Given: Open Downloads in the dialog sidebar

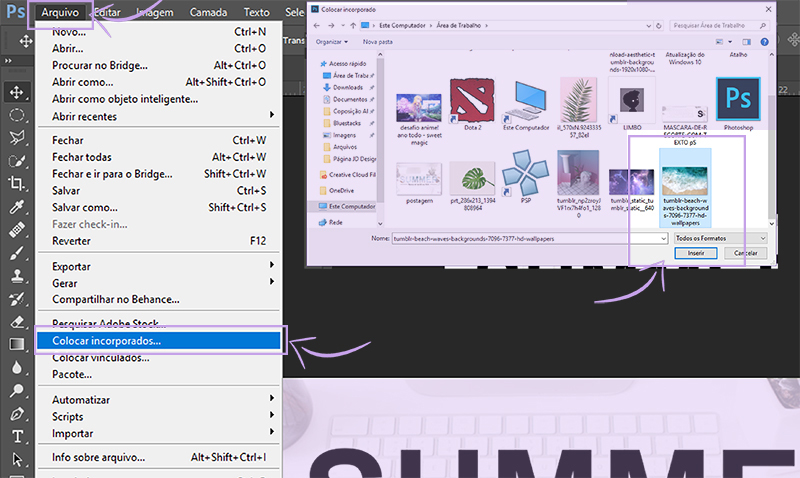Looking at the screenshot, I should click(x=348, y=87).
